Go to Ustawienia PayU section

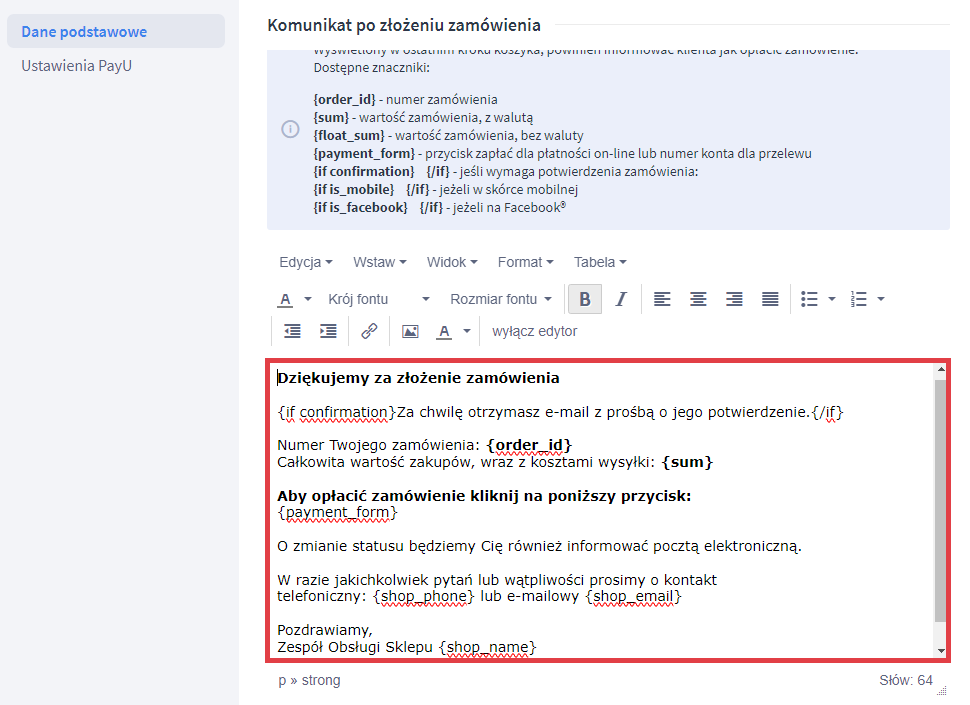pos(77,66)
